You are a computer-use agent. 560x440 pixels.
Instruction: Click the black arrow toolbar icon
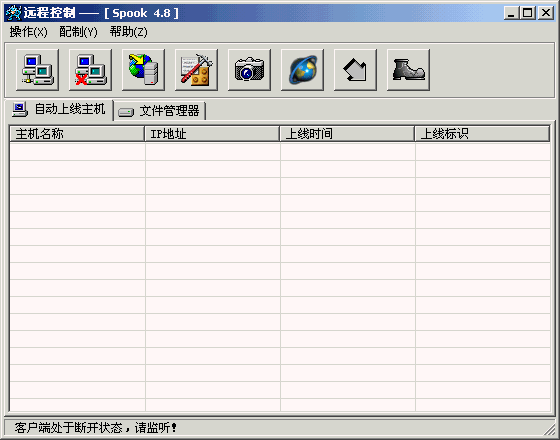[x=355, y=70]
